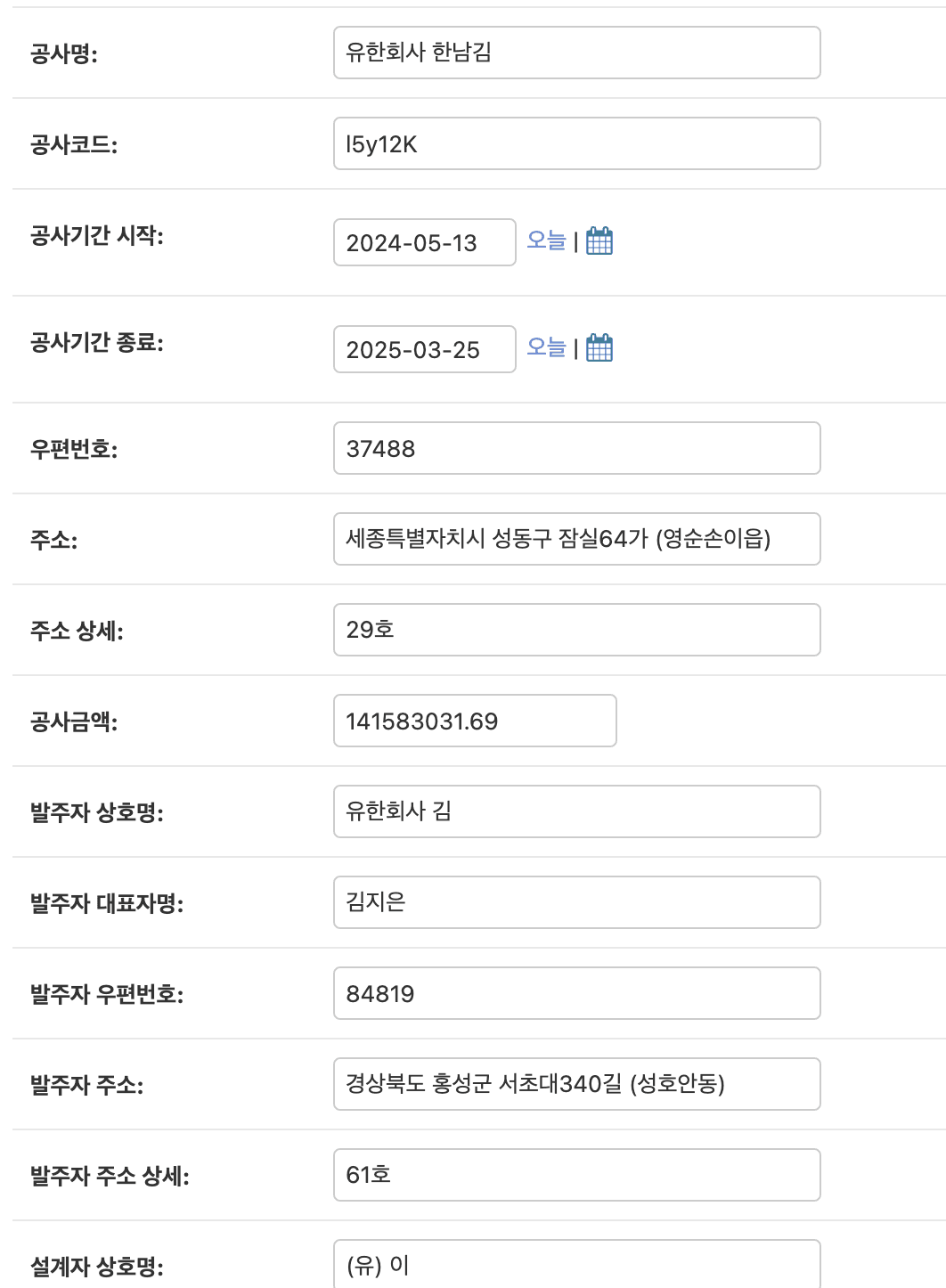Click into the 주소 address field
Image resolution: width=946 pixels, height=1288 pixels.
[x=576, y=539]
